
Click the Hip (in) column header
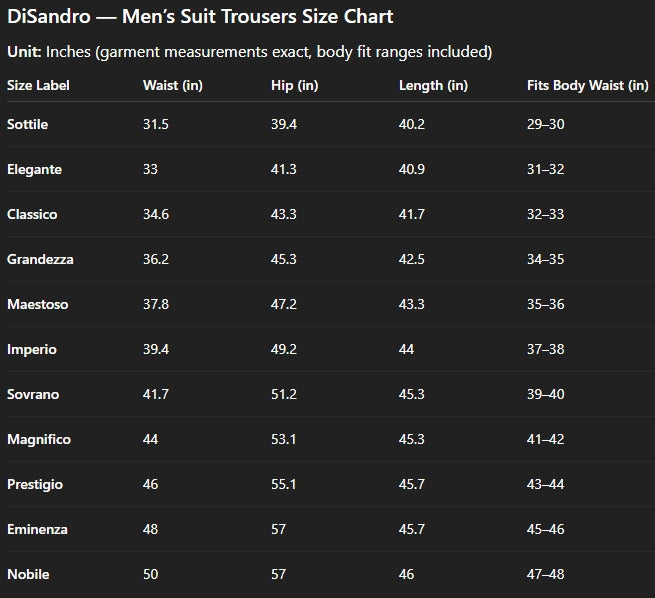(294, 86)
